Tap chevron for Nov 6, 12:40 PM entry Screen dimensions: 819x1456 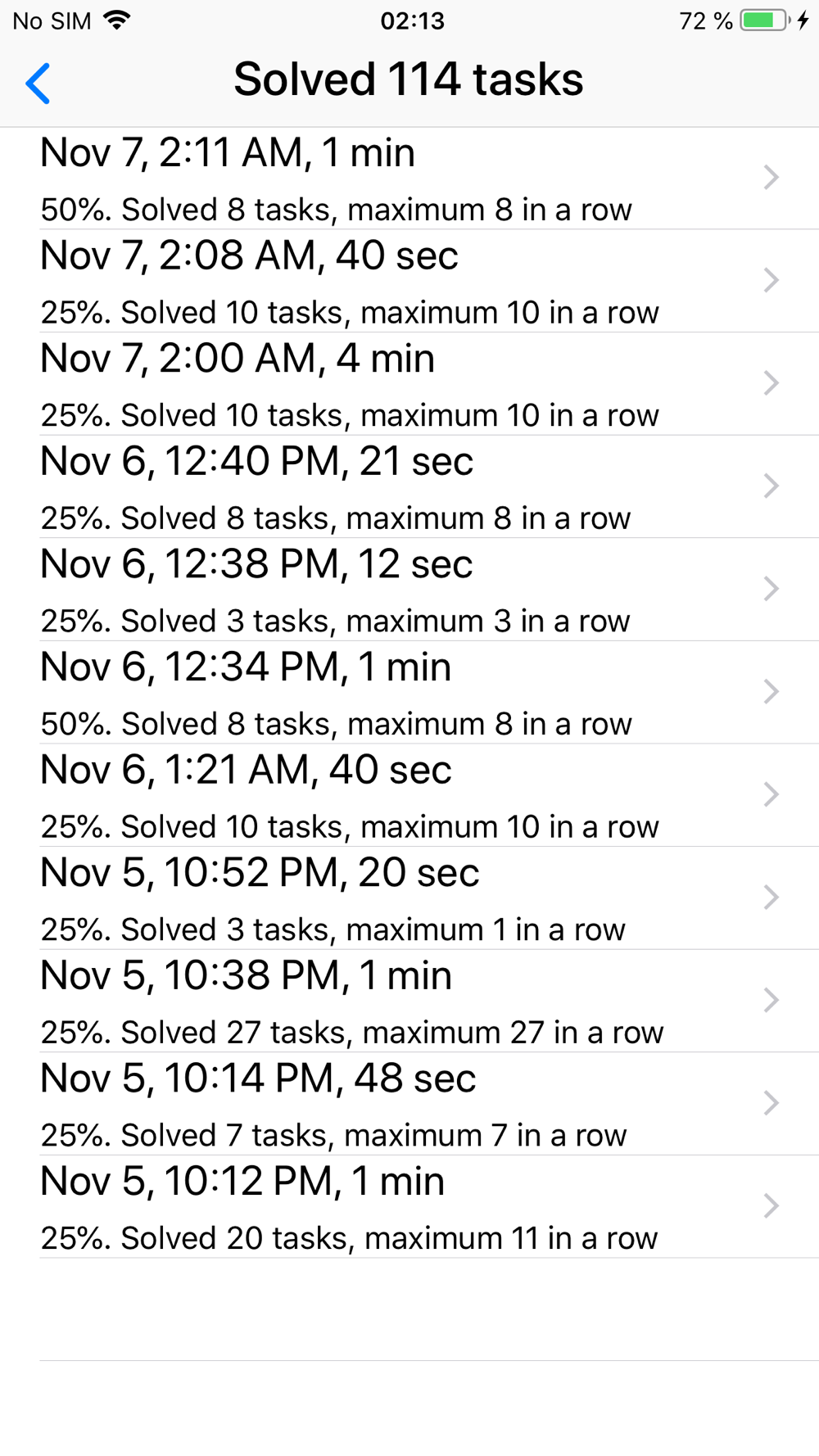771,486
